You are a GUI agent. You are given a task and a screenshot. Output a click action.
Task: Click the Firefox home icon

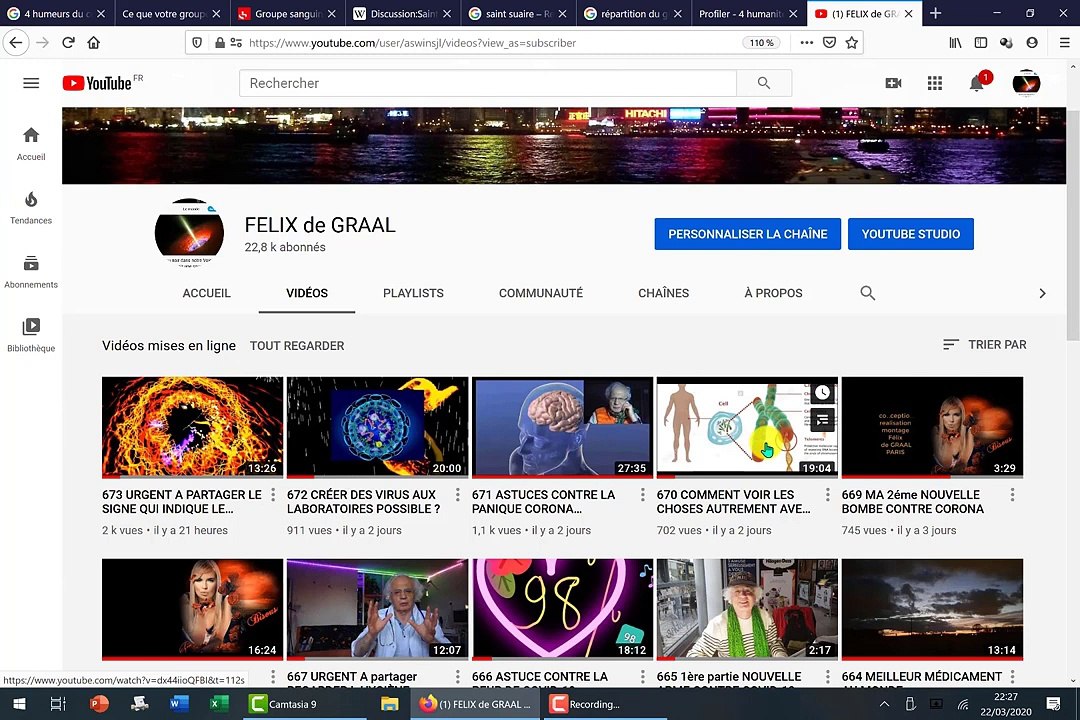(x=94, y=43)
